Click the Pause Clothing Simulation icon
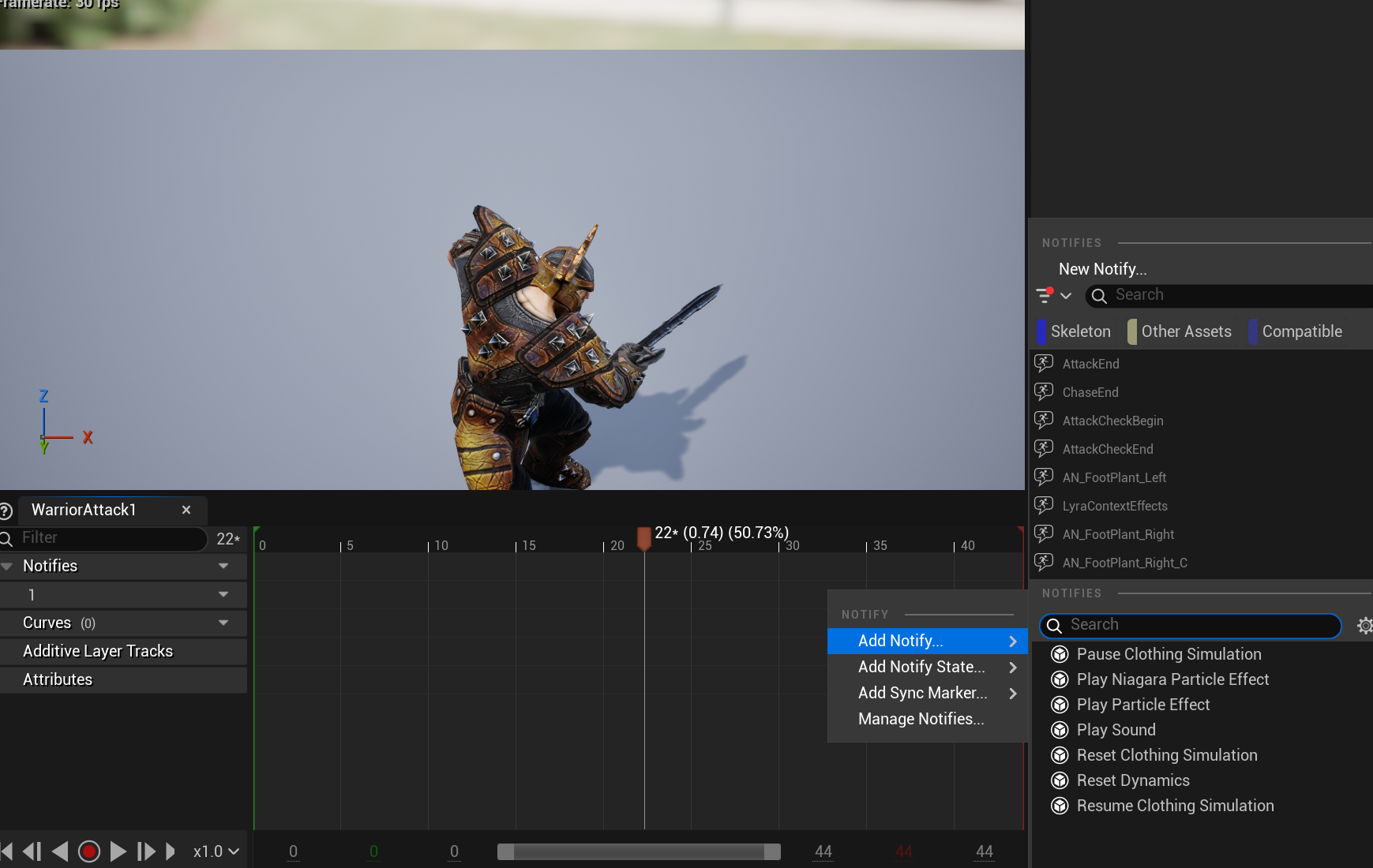Image resolution: width=1373 pixels, height=868 pixels. pyautogui.click(x=1060, y=654)
